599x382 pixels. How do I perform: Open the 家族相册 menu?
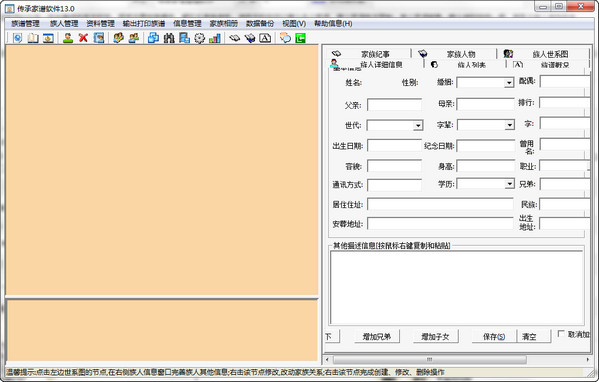point(223,24)
